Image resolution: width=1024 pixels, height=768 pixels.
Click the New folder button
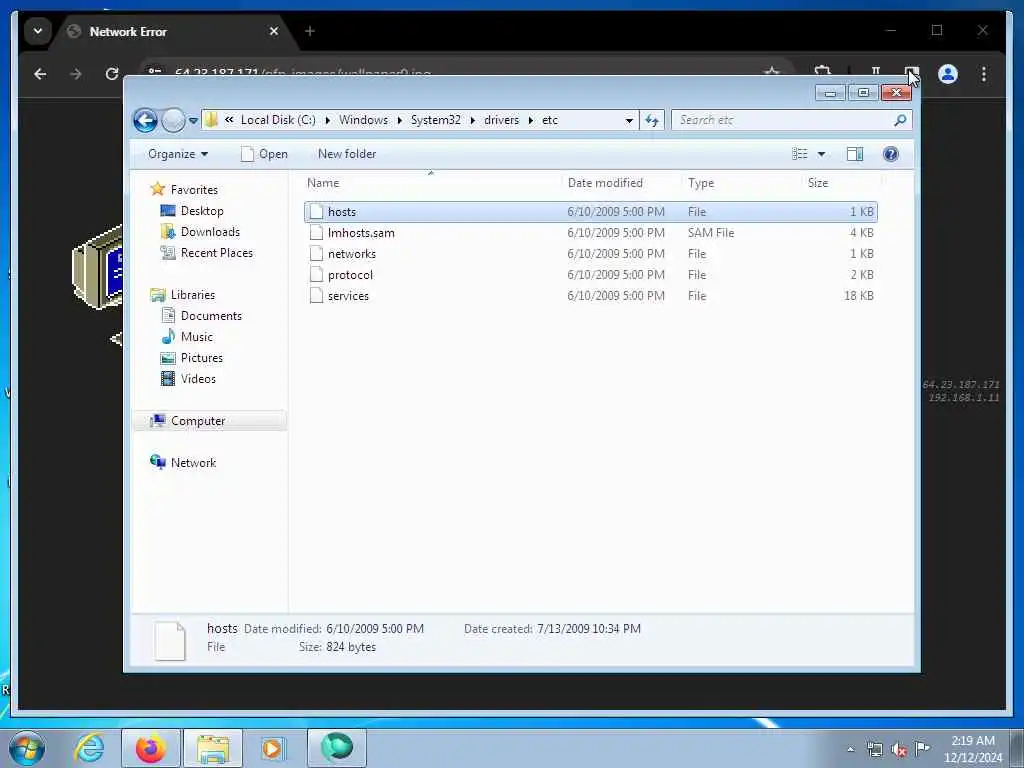pyautogui.click(x=347, y=154)
